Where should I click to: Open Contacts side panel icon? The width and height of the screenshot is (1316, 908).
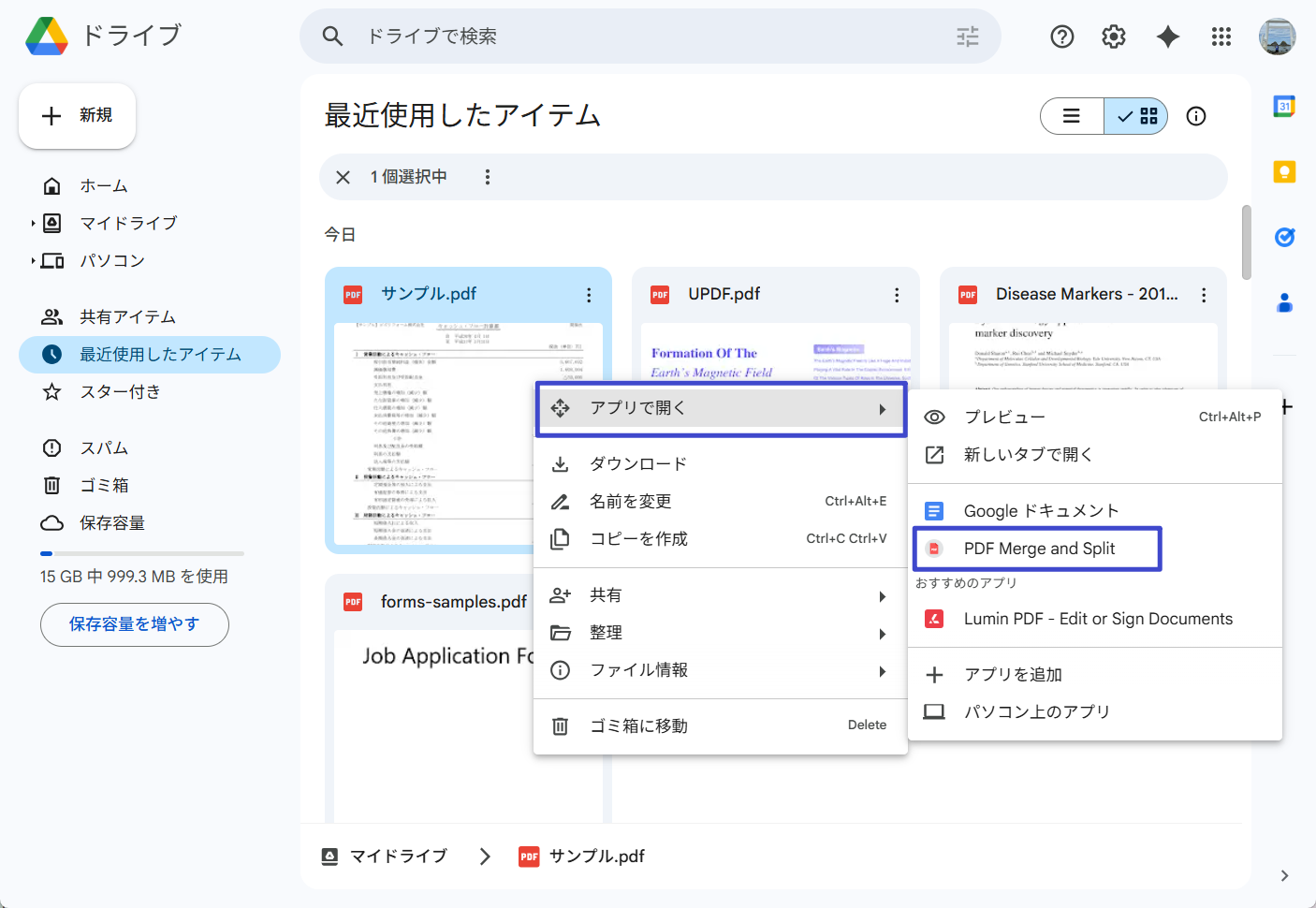(x=1285, y=302)
